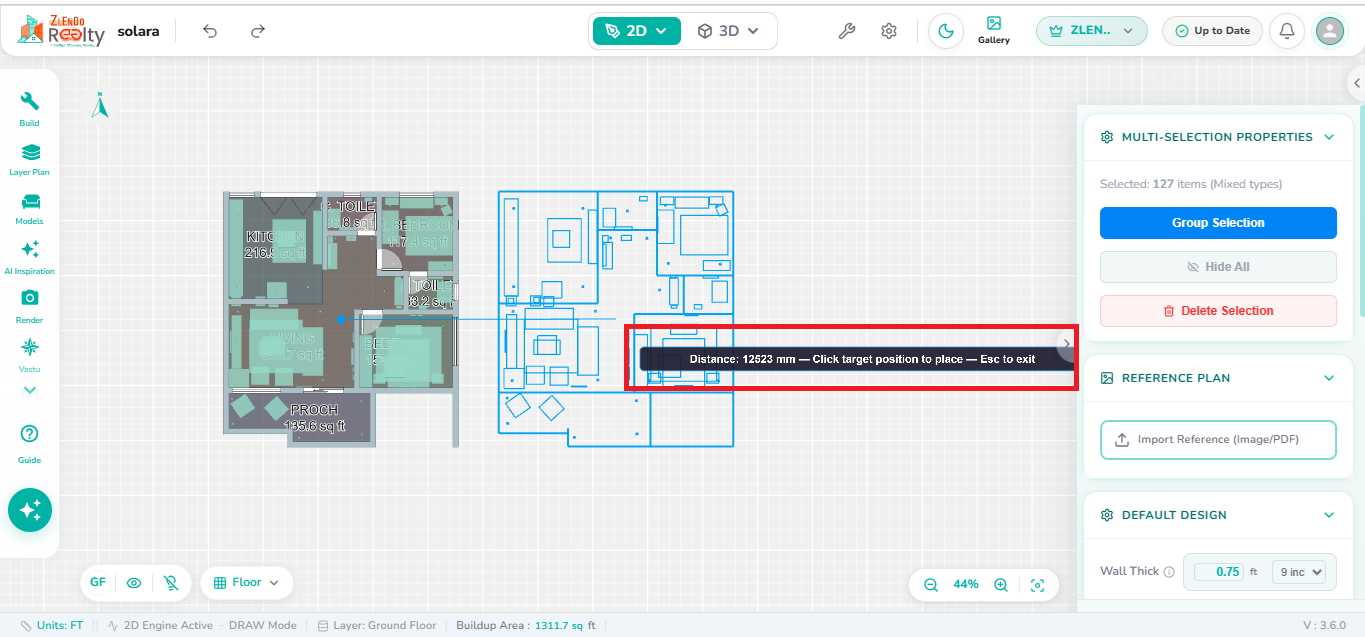Expand more sidebar tools chevron
The image size is (1365, 637).
click(x=30, y=390)
